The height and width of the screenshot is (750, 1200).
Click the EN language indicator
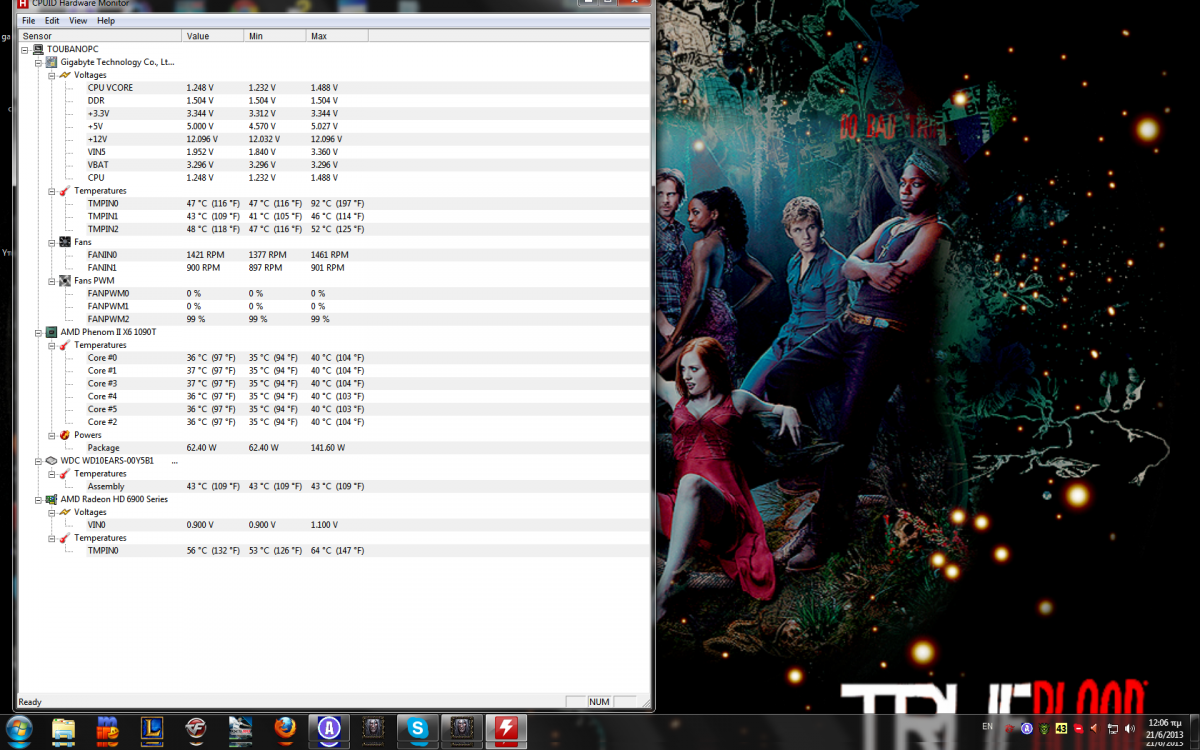[x=988, y=726]
